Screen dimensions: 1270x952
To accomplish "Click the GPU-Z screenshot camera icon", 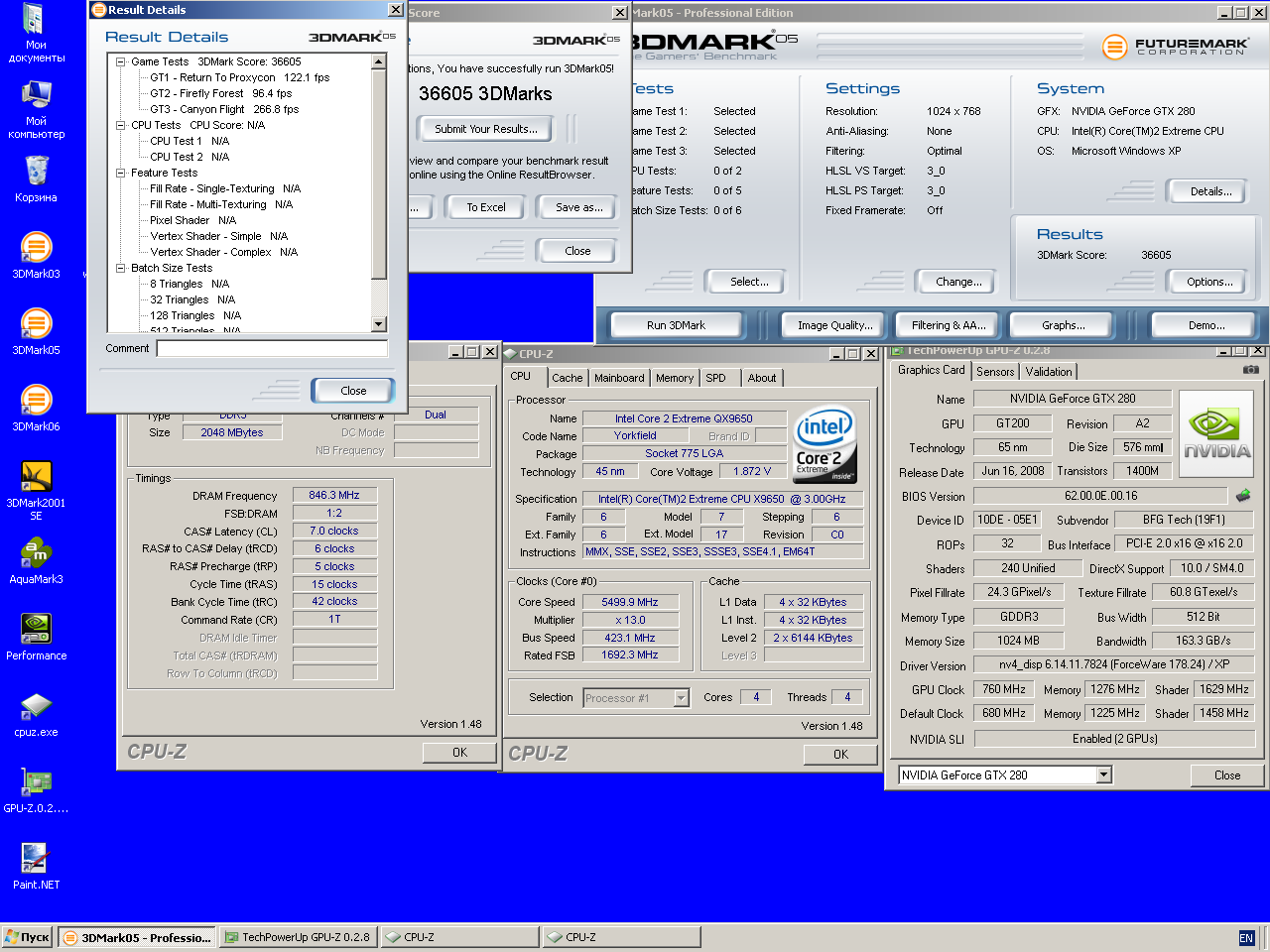I will (x=1250, y=369).
